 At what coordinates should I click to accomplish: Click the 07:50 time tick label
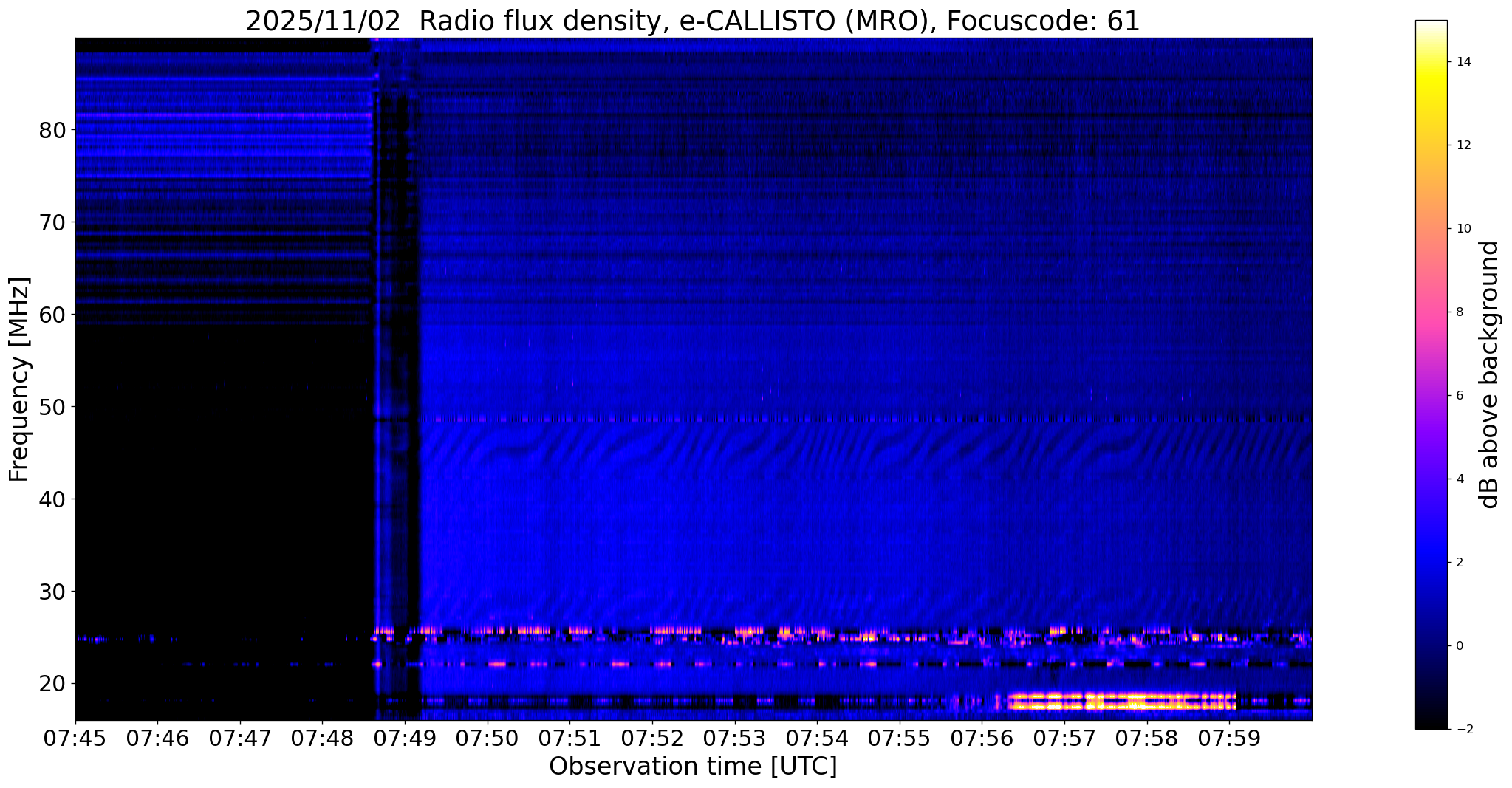487,738
